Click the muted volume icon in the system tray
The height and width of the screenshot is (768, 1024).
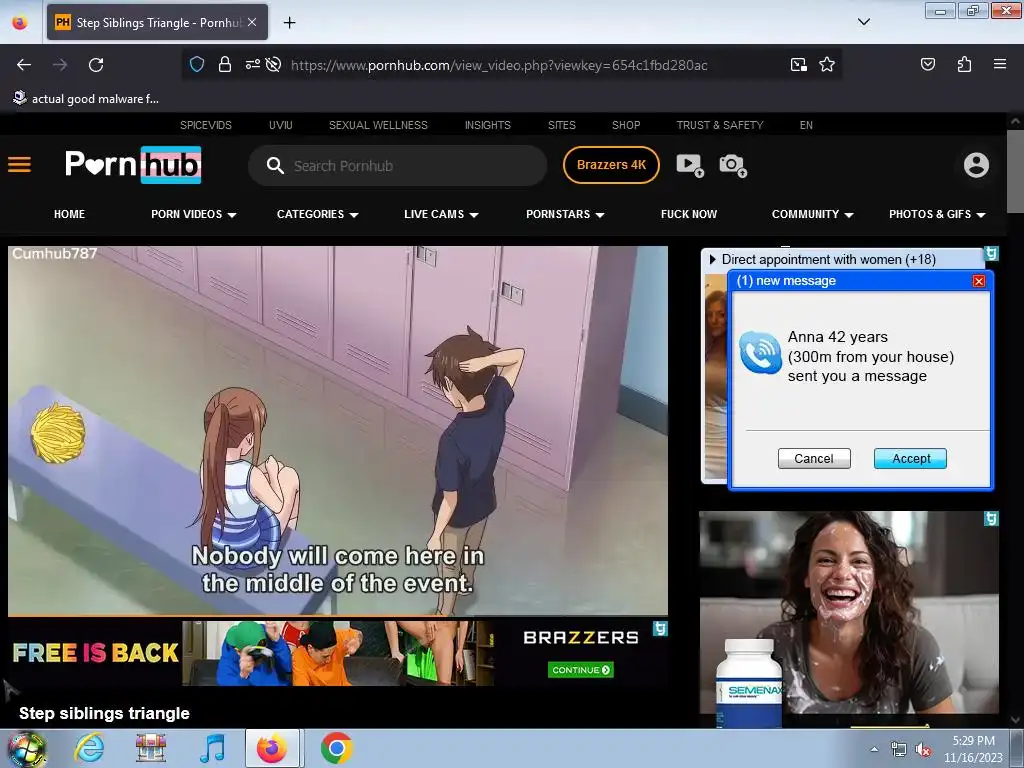(922, 750)
